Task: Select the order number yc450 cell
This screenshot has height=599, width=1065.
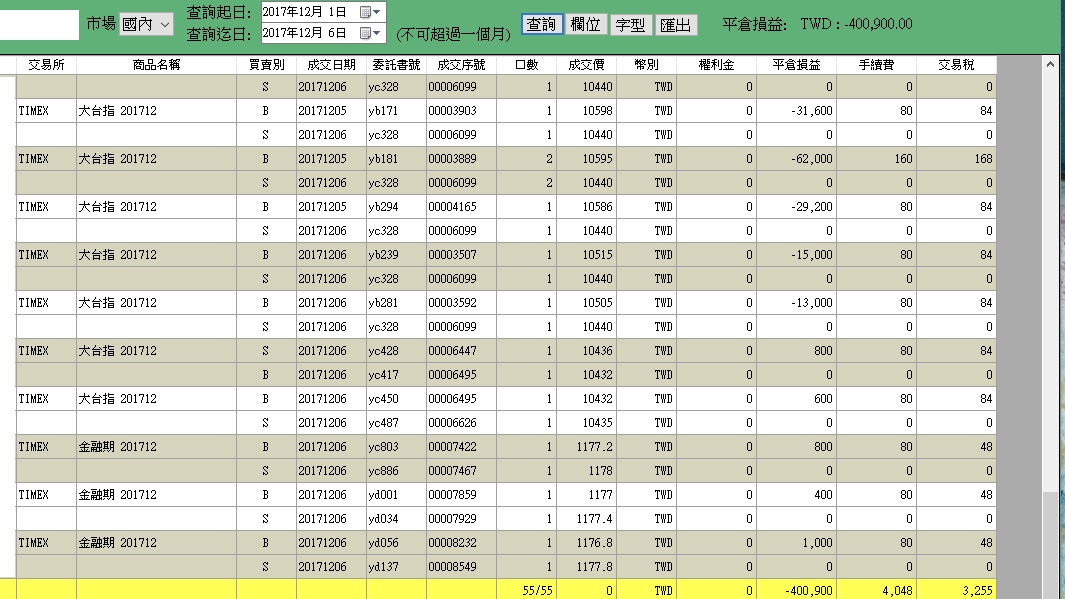Action: pos(396,399)
